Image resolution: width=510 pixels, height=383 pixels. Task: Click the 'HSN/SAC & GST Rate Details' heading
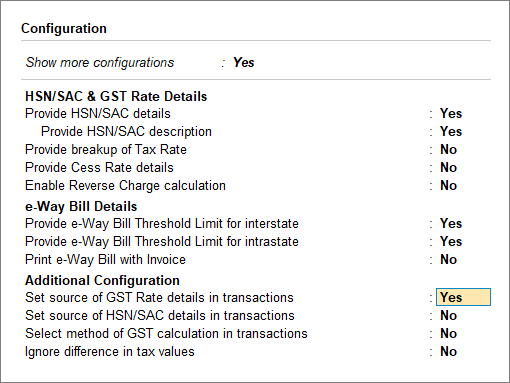coord(116,96)
